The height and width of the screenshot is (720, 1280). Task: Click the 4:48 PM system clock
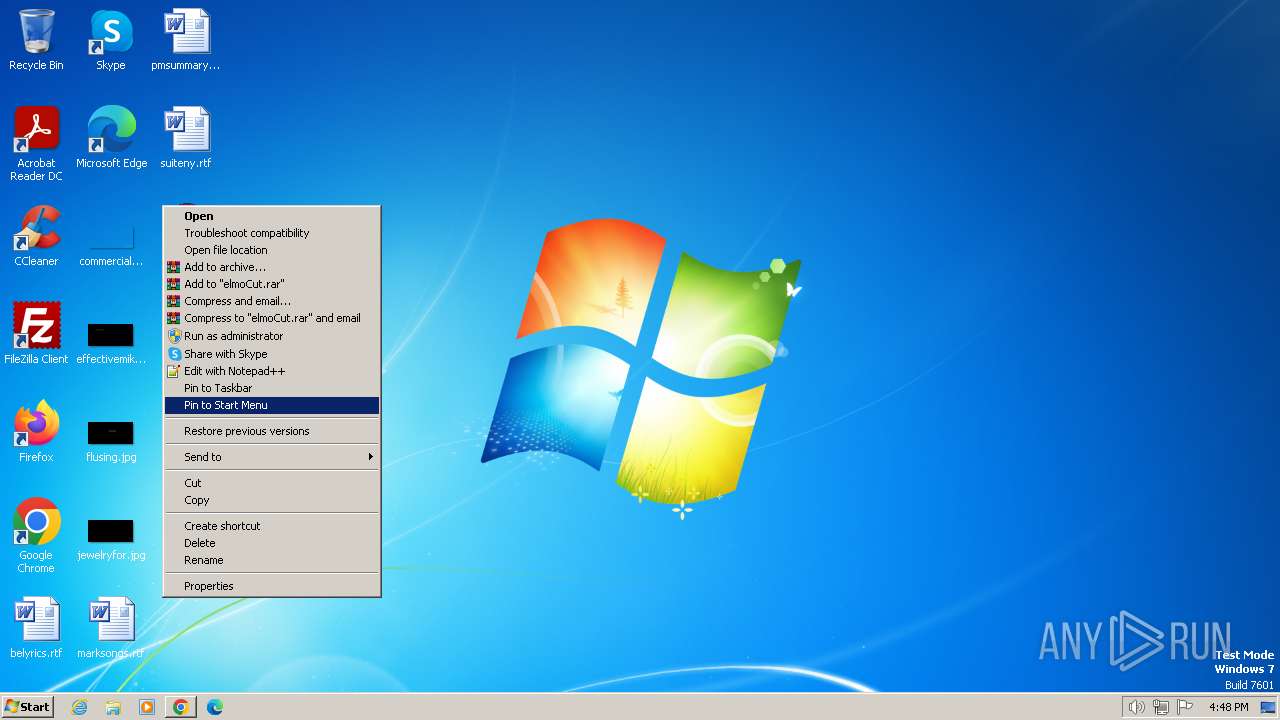1228,707
